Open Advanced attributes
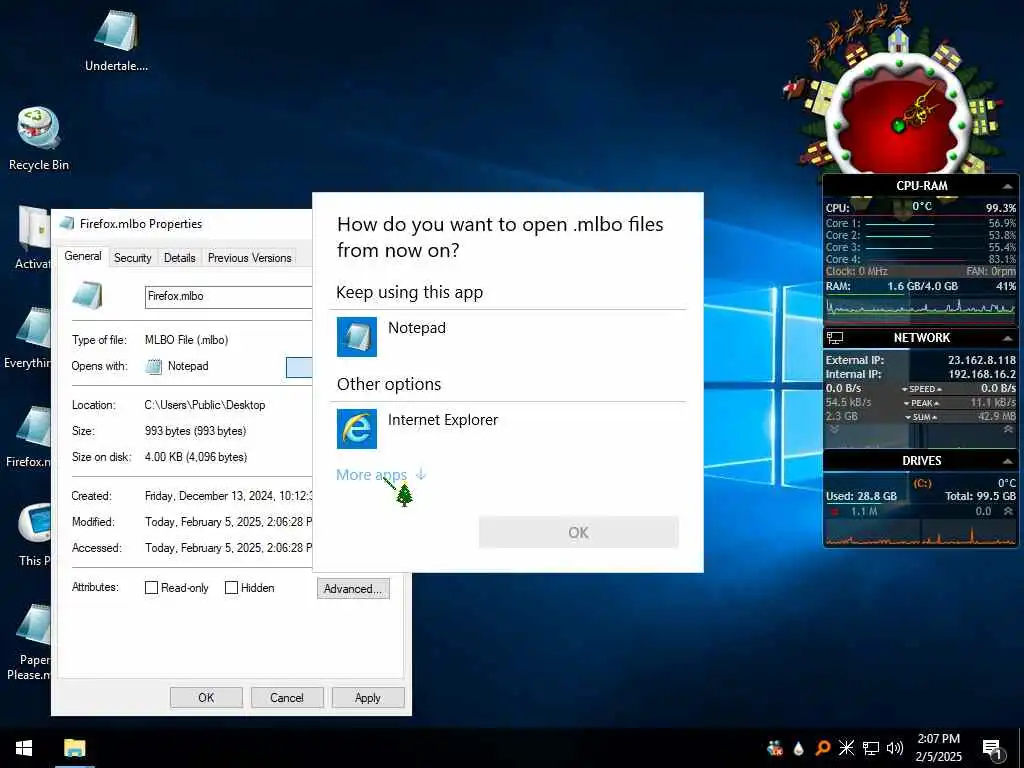This screenshot has height=768, width=1024. [353, 588]
